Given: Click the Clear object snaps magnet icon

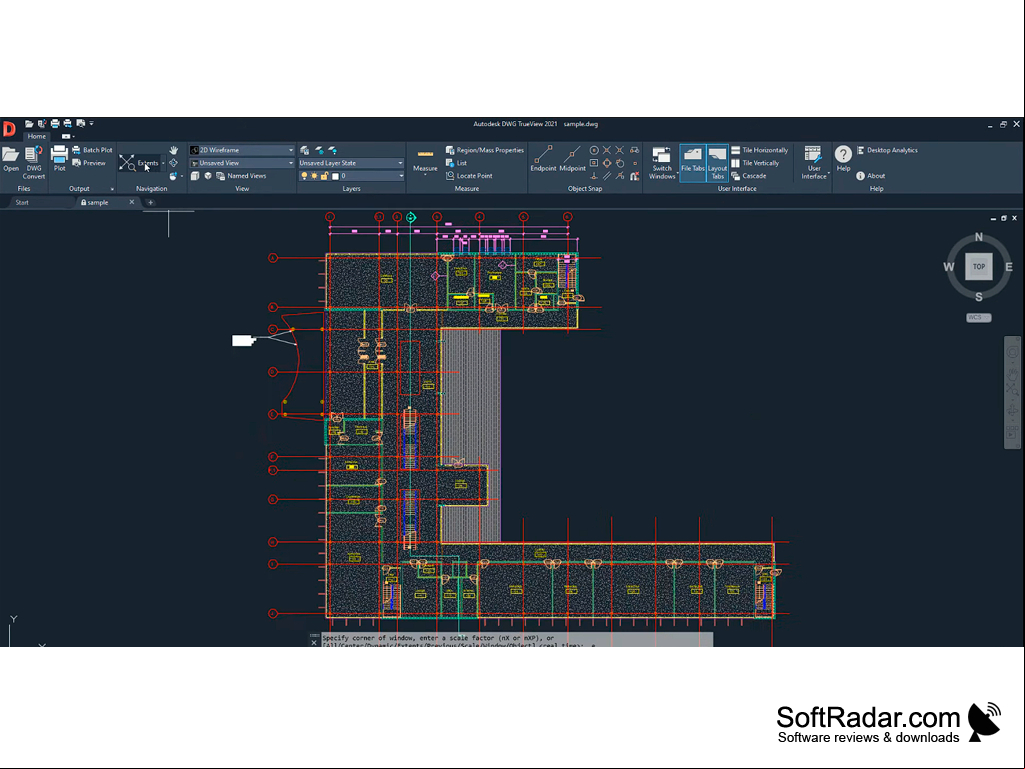Looking at the screenshot, I should 634,176.
